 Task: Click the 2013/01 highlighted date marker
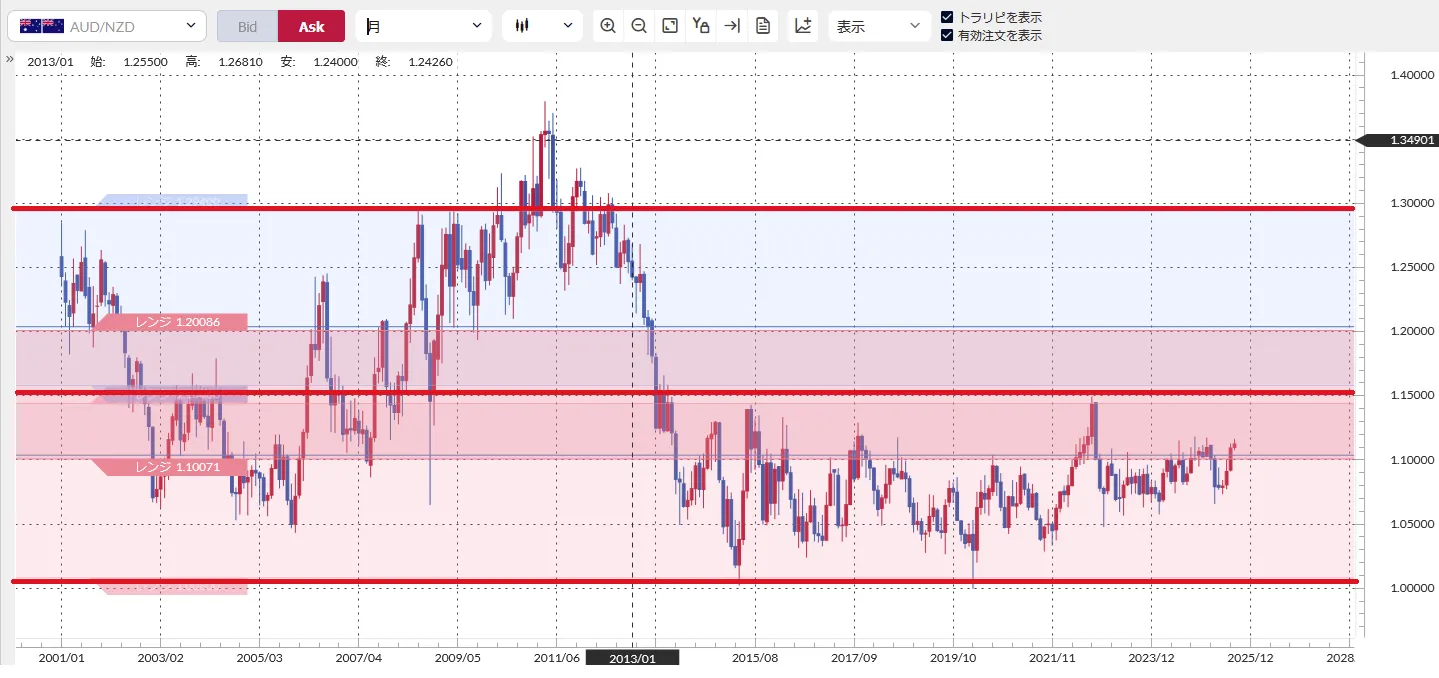click(632, 658)
